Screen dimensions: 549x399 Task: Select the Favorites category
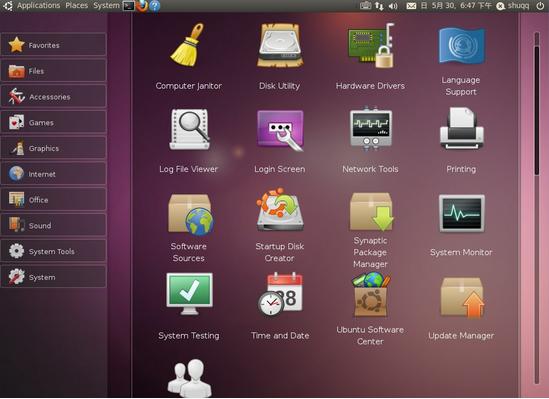pyautogui.click(x=54, y=45)
